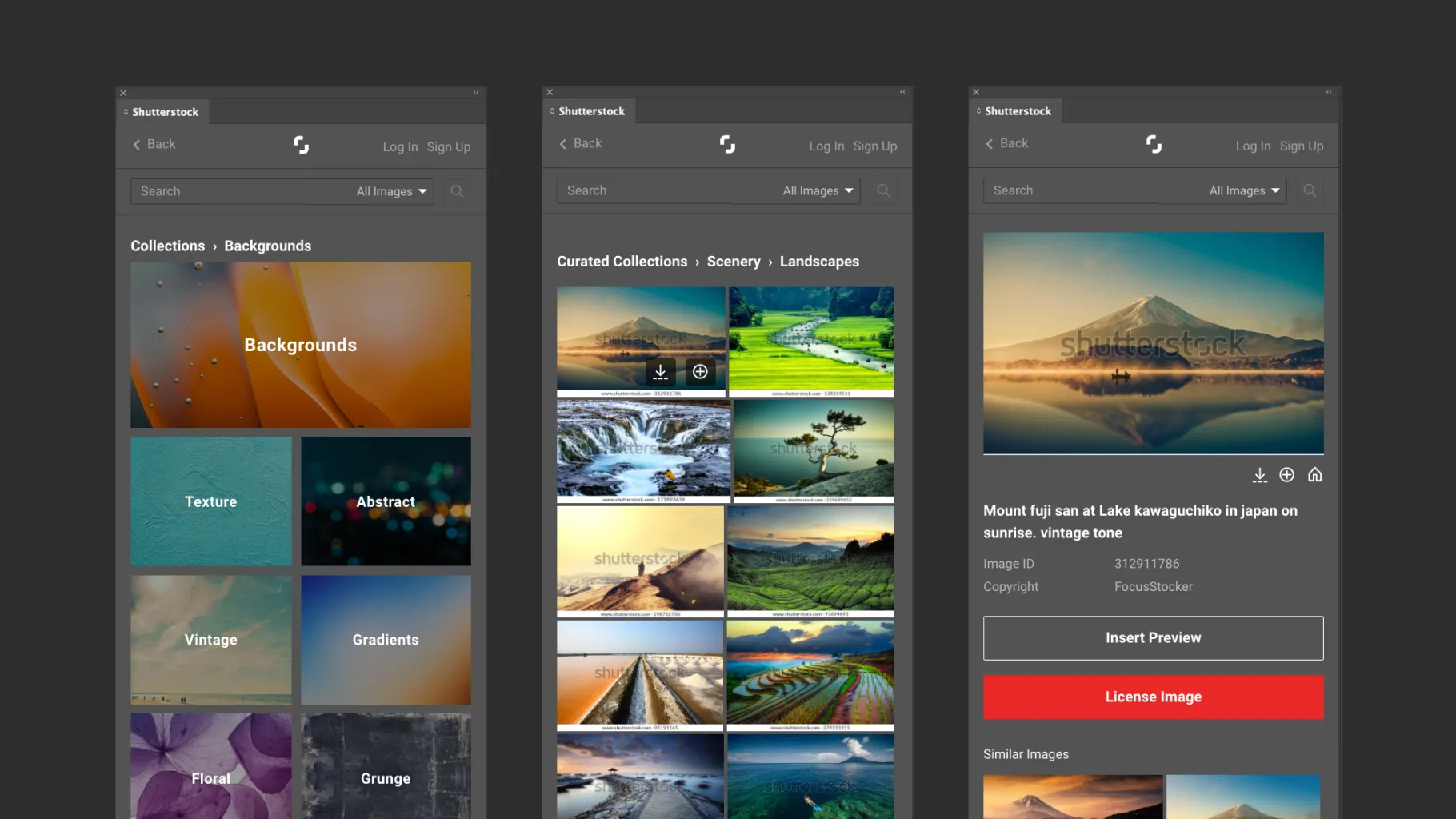Image resolution: width=1456 pixels, height=819 pixels.
Task: Click the Shutterstock logo icon in image detail panel
Action: pos(1154,144)
